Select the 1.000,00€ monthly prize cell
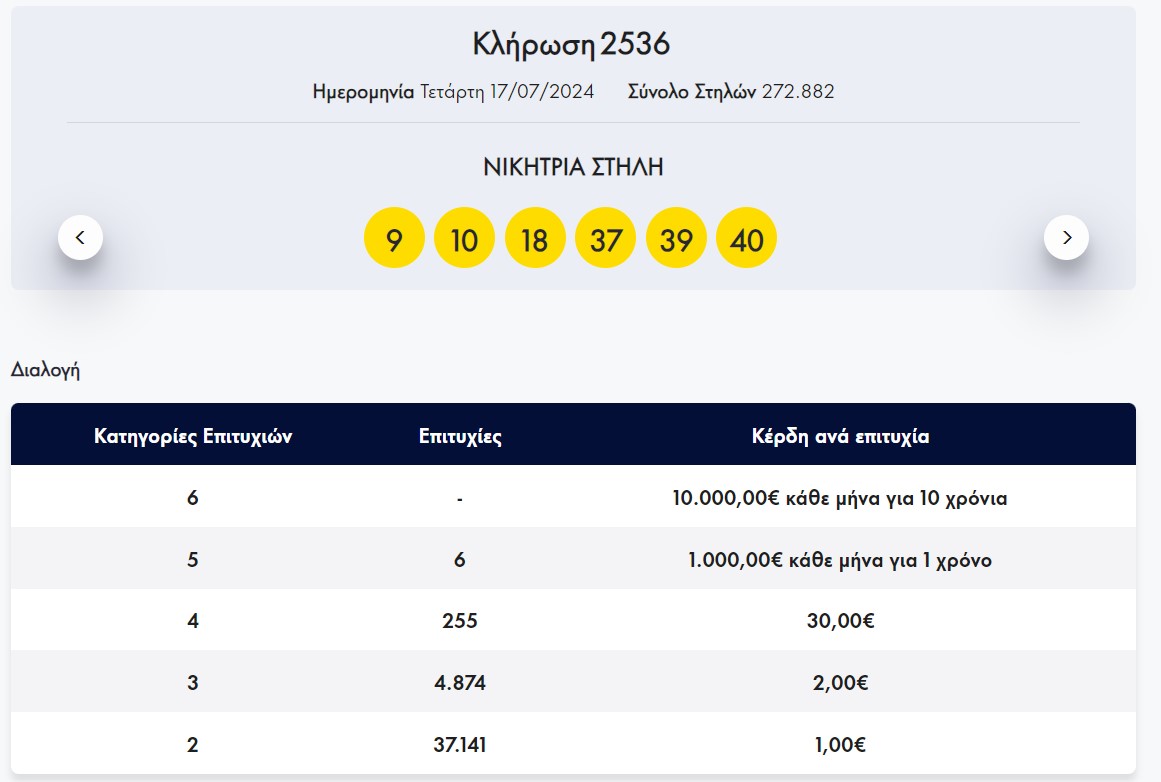 click(x=840, y=560)
